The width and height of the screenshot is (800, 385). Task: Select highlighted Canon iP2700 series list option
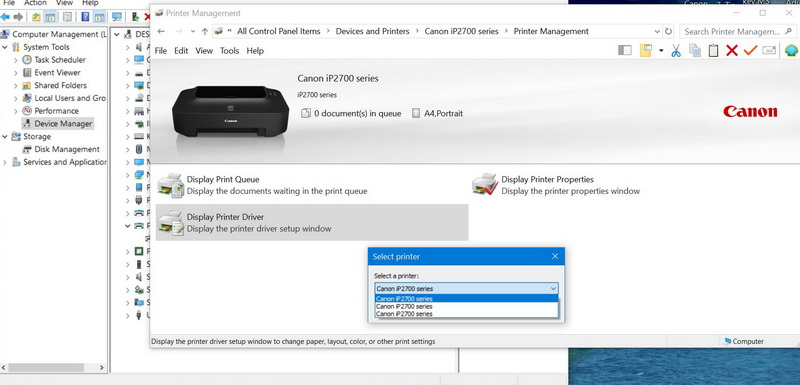(x=466, y=299)
